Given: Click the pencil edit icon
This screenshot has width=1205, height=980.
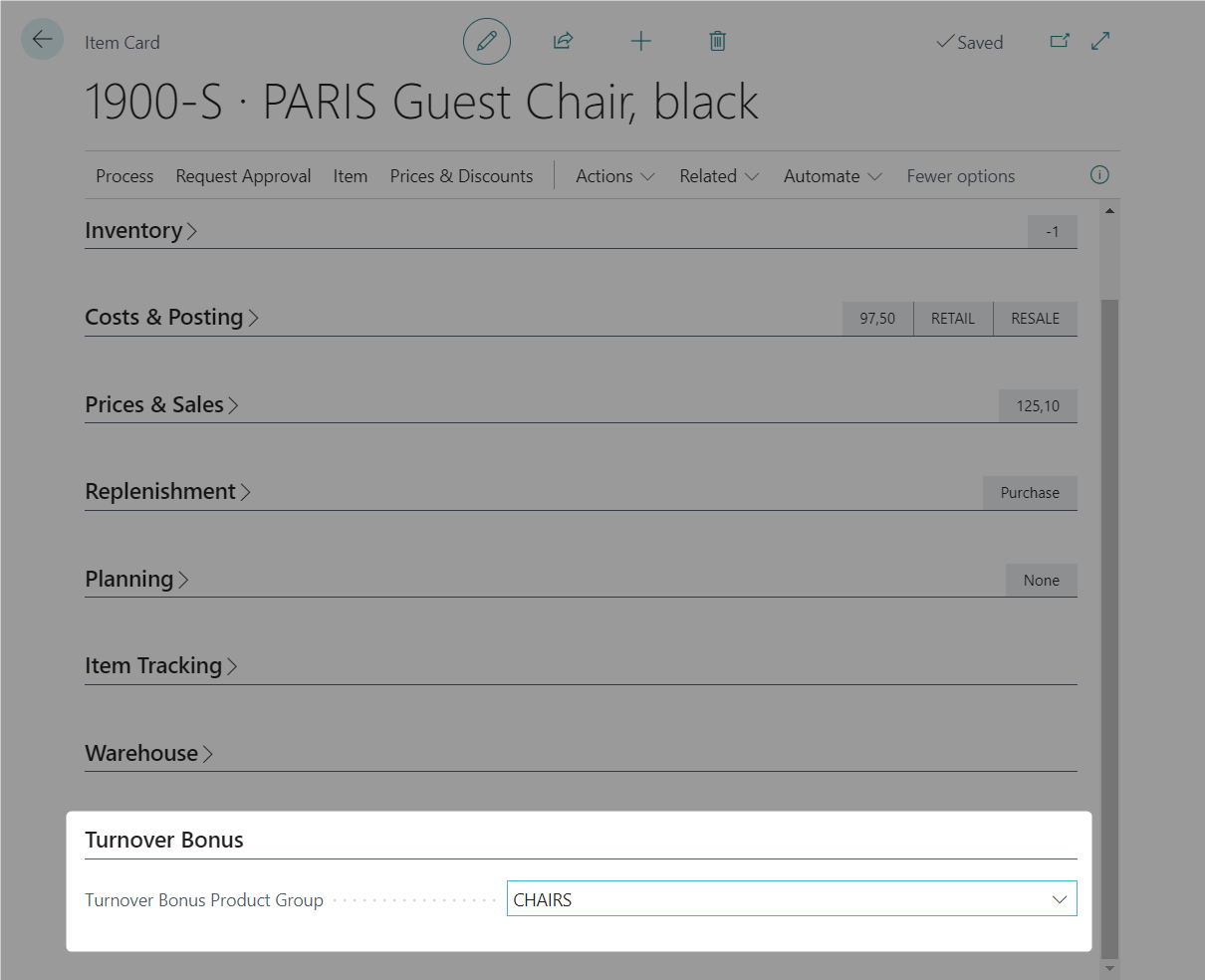Looking at the screenshot, I should click(486, 42).
